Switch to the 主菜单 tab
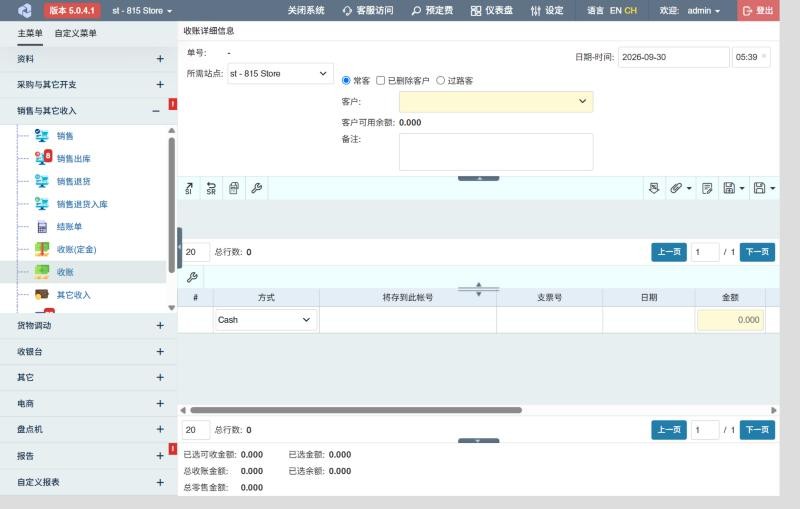The image size is (800, 509). [x=30, y=33]
